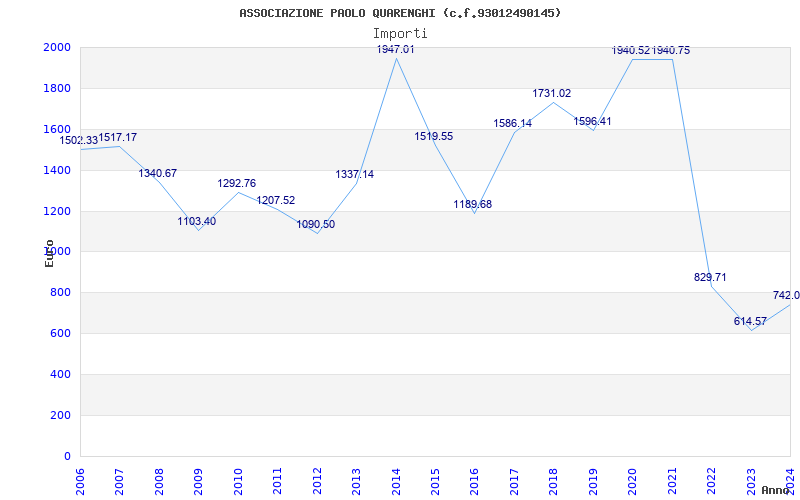The width and height of the screenshot is (800, 500).
Task: Click the x-axis year 2024
Action: (x=790, y=482)
